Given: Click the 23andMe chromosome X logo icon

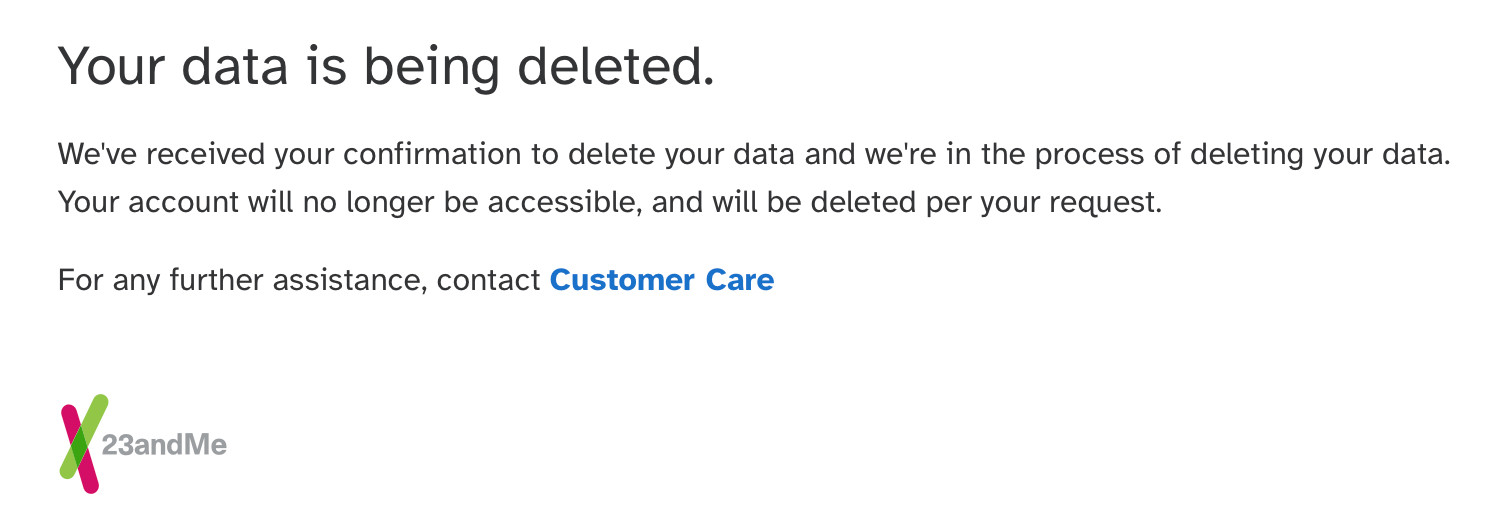Looking at the screenshot, I should coord(83,444).
